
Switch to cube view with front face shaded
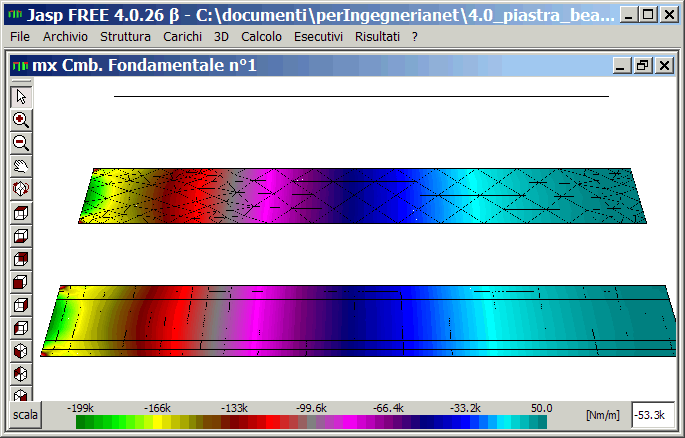[x=21, y=282]
